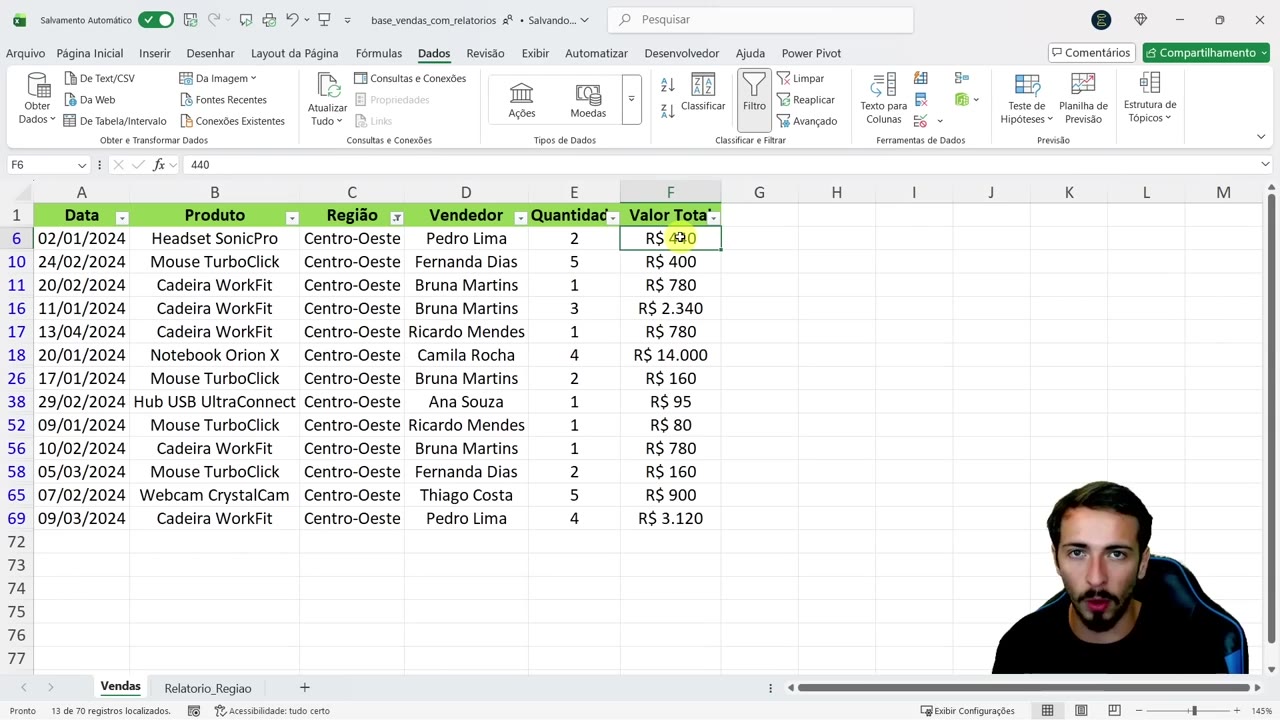Viewport: 1280px width, 720px height.
Task: Click the zoom slider handle
Action: coord(1193,711)
